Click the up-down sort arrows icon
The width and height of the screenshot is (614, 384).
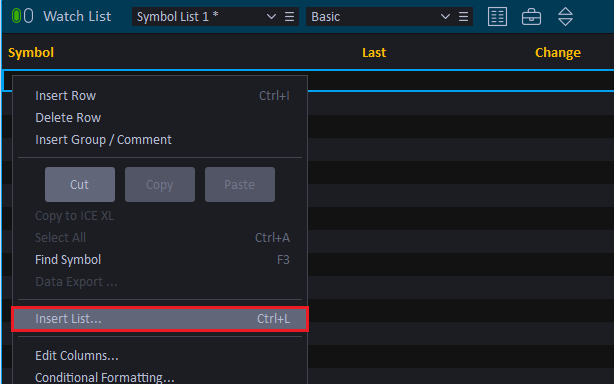(565, 16)
